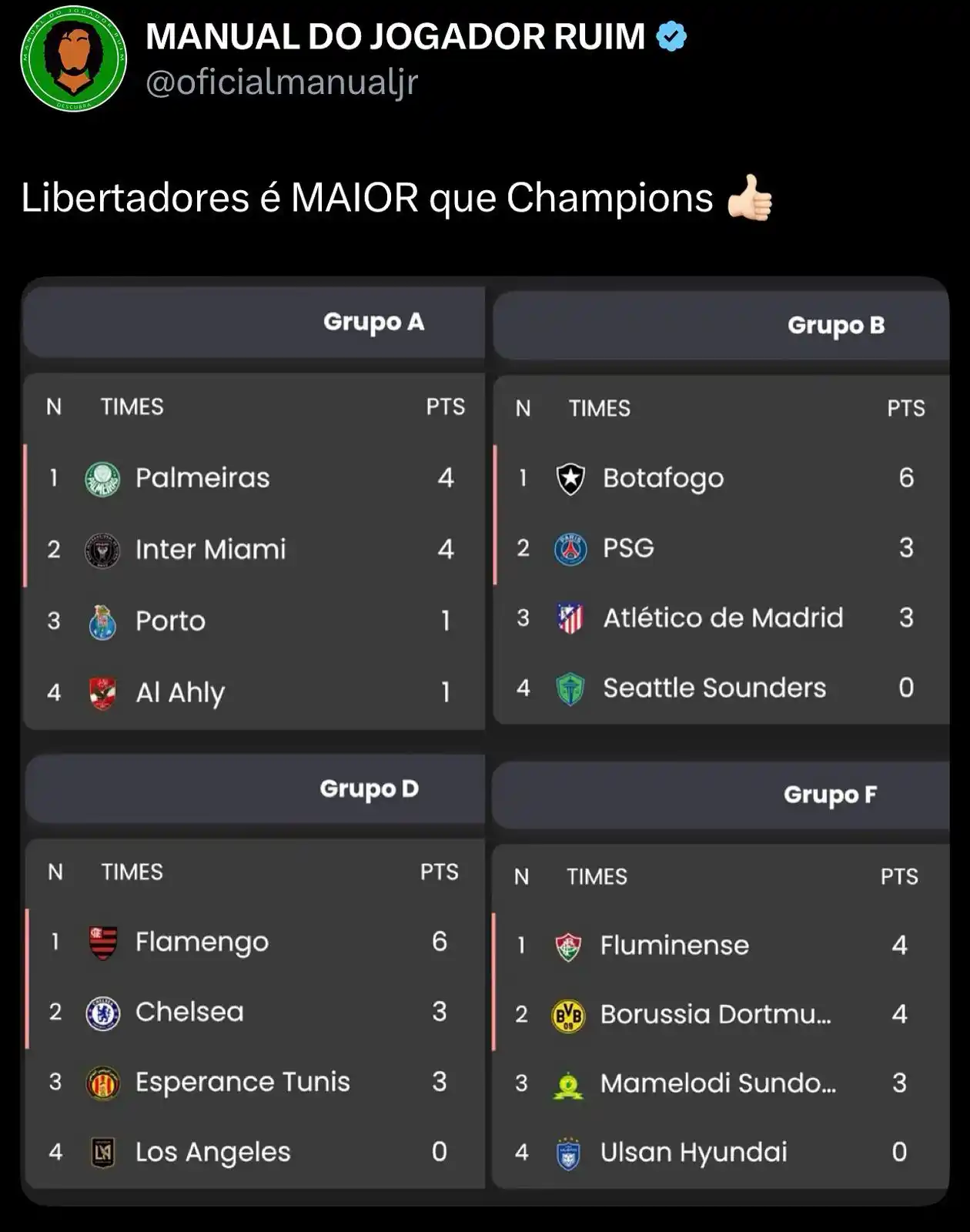Click the Inter Miami club crest

click(102, 551)
